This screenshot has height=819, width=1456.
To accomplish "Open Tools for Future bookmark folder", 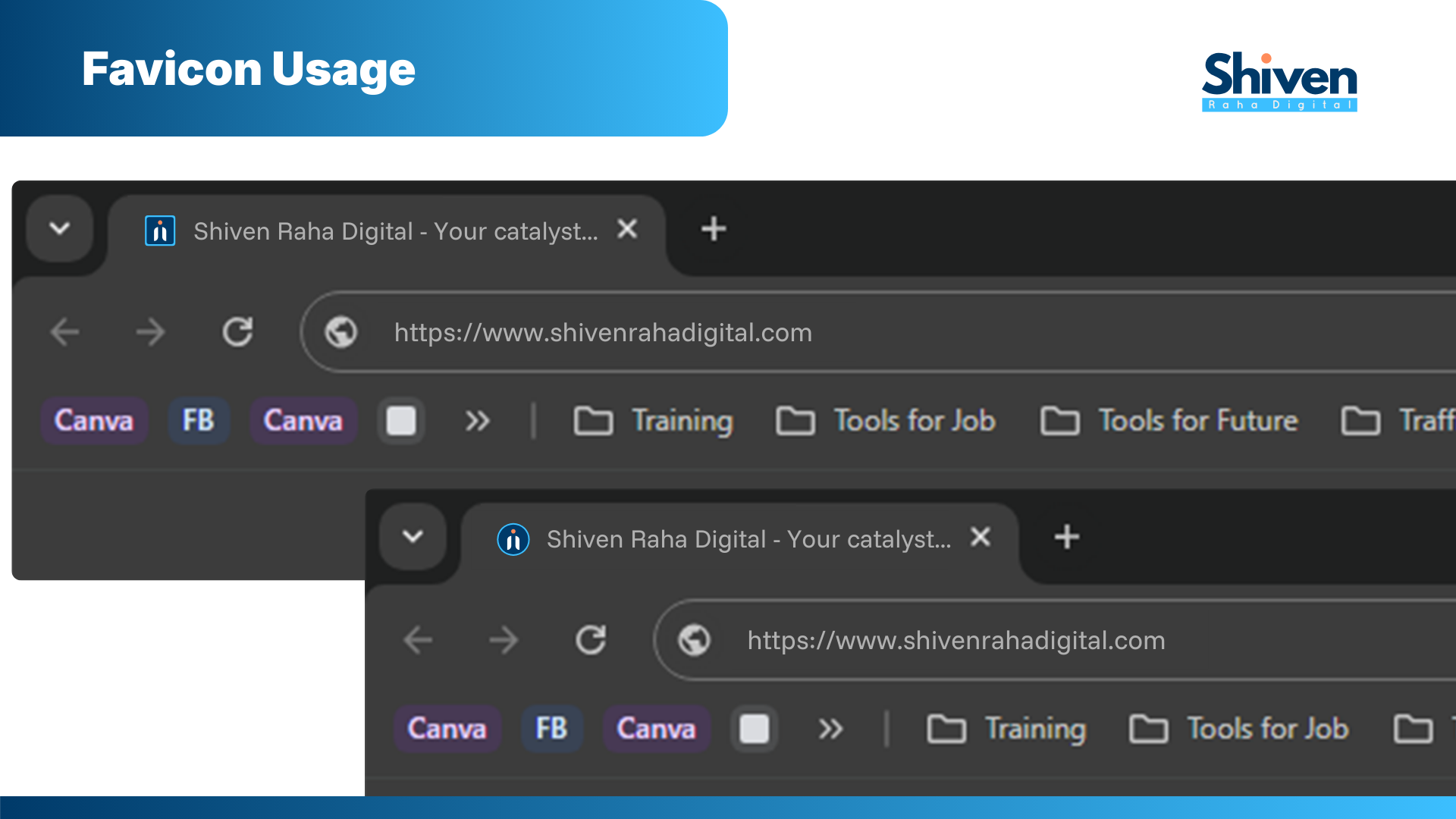I will click(1169, 421).
